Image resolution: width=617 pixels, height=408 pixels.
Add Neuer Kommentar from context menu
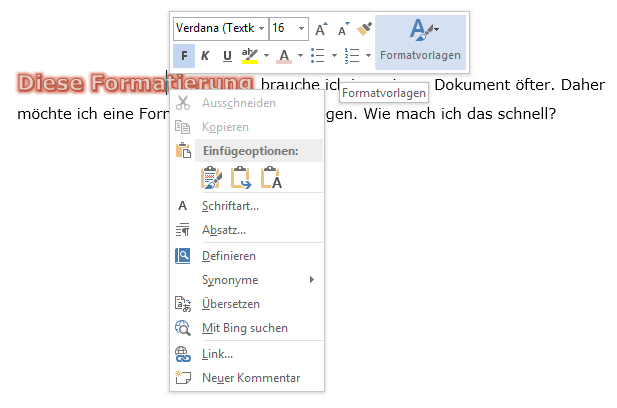click(x=247, y=378)
